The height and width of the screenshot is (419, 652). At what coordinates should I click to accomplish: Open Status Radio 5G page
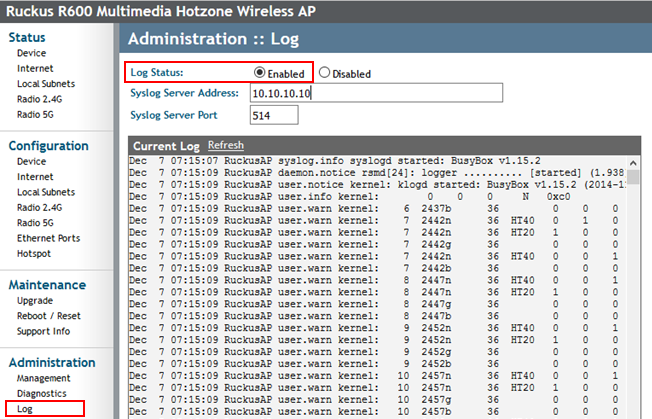[35, 115]
